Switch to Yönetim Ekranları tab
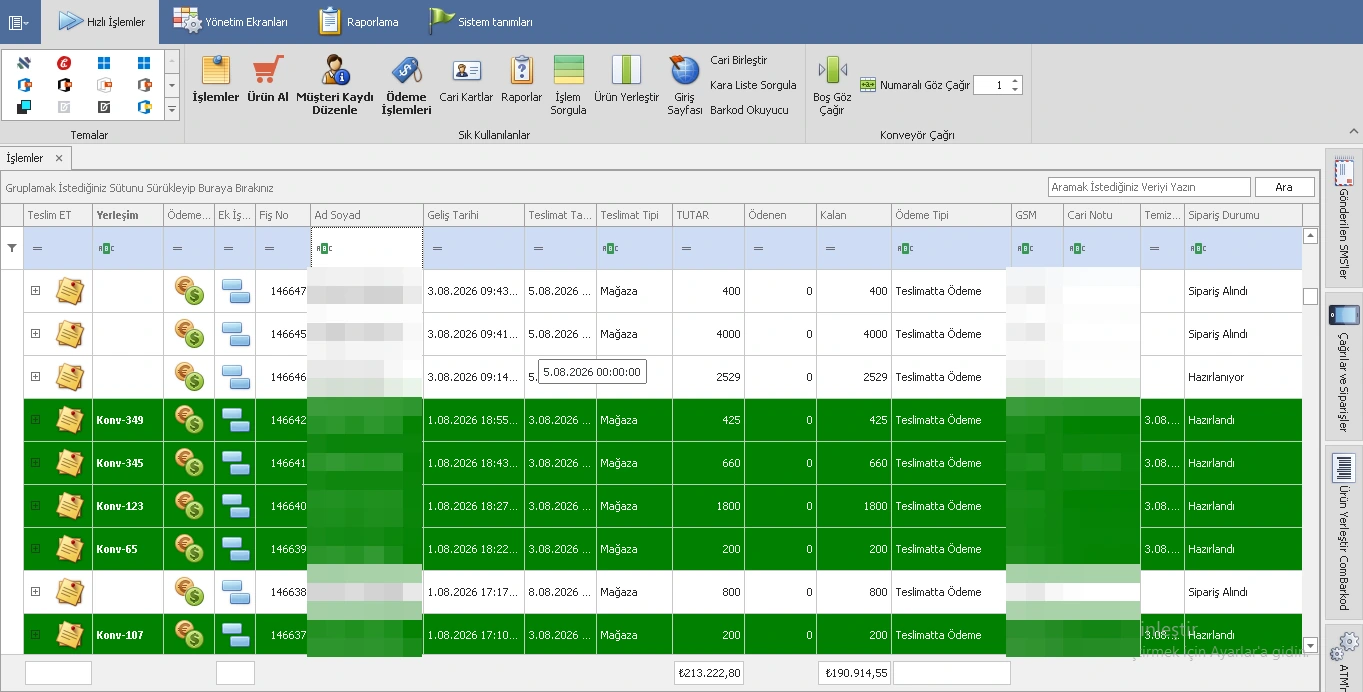 (x=230, y=21)
